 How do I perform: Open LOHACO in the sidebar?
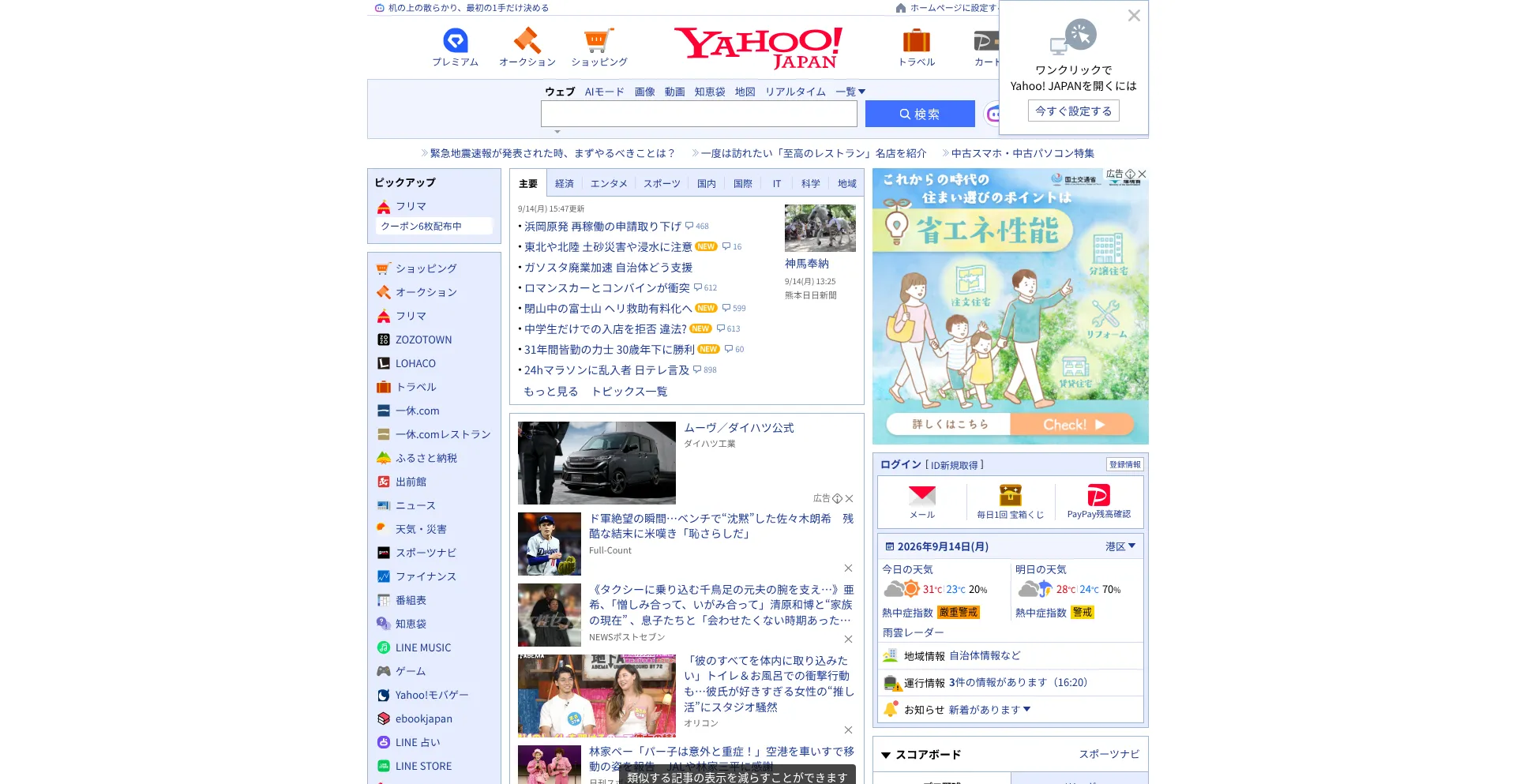415,363
